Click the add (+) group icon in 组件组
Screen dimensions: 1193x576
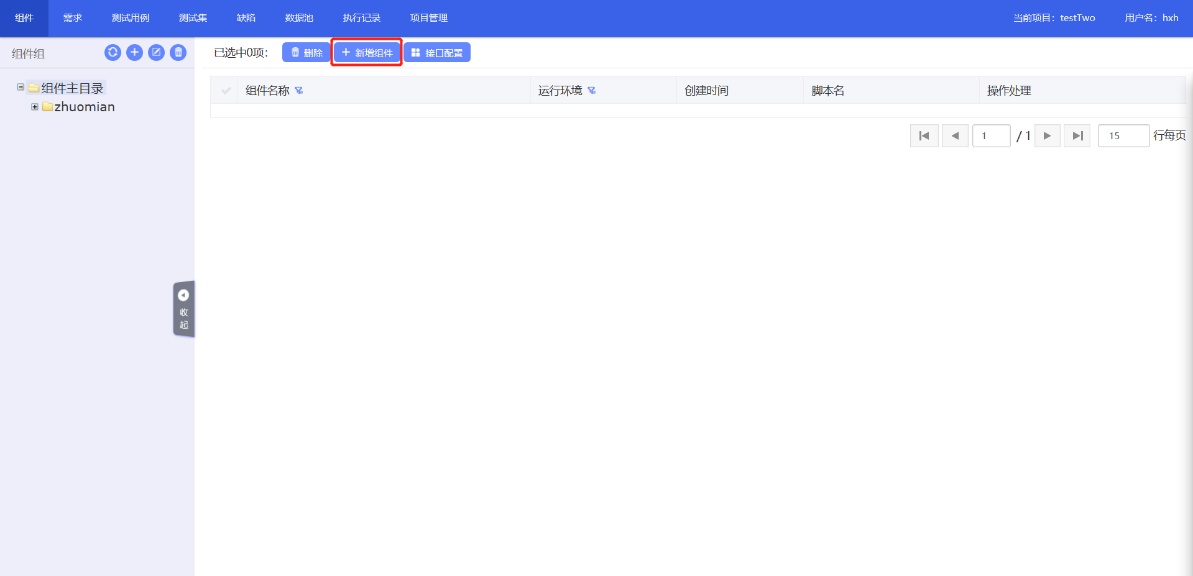pyautogui.click(x=134, y=53)
